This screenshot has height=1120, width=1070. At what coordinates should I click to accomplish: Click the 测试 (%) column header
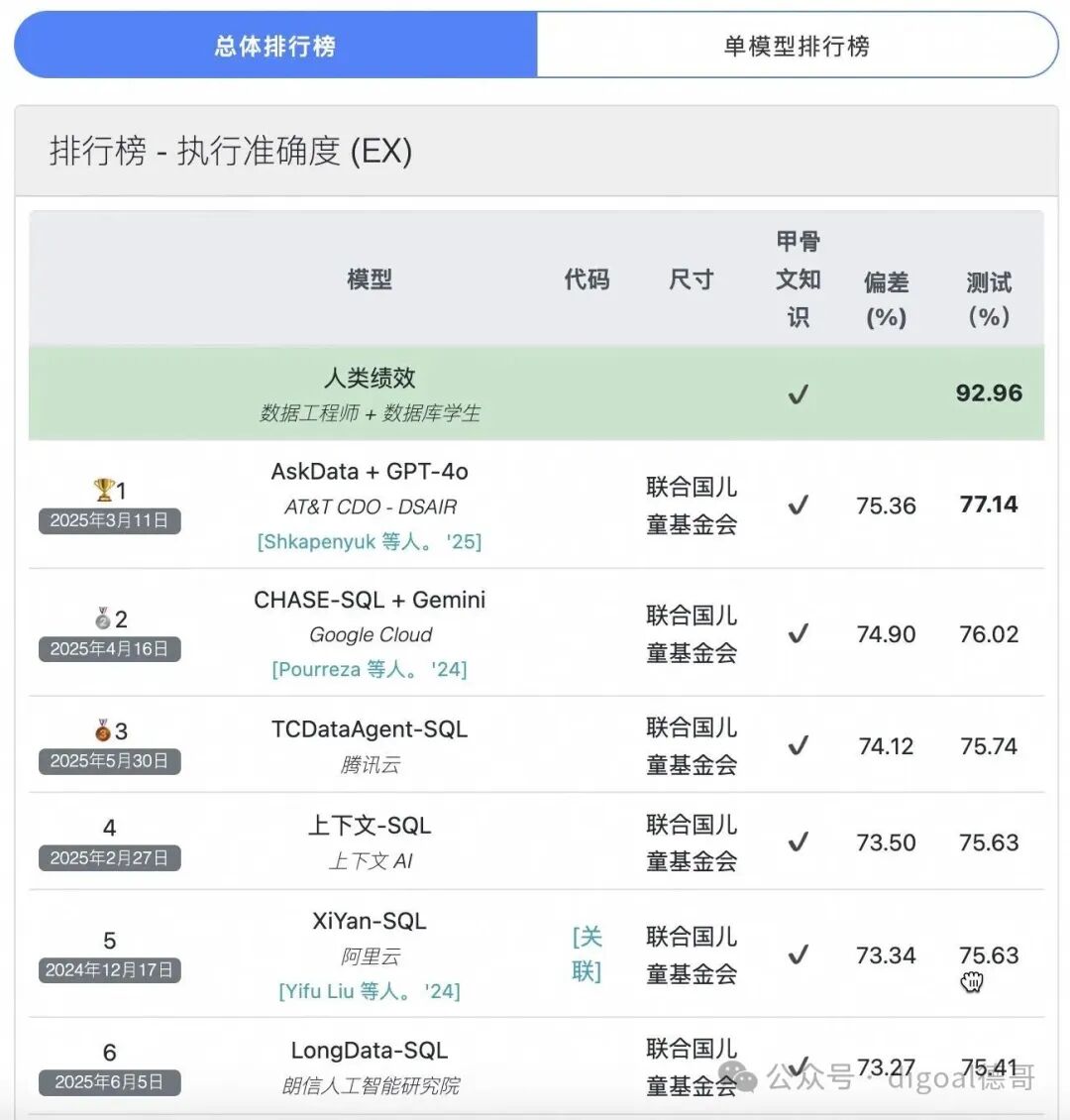click(x=989, y=298)
